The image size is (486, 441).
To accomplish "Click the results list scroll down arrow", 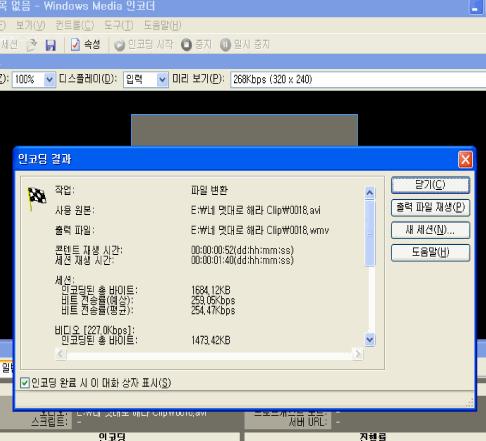I will tap(370, 340).
